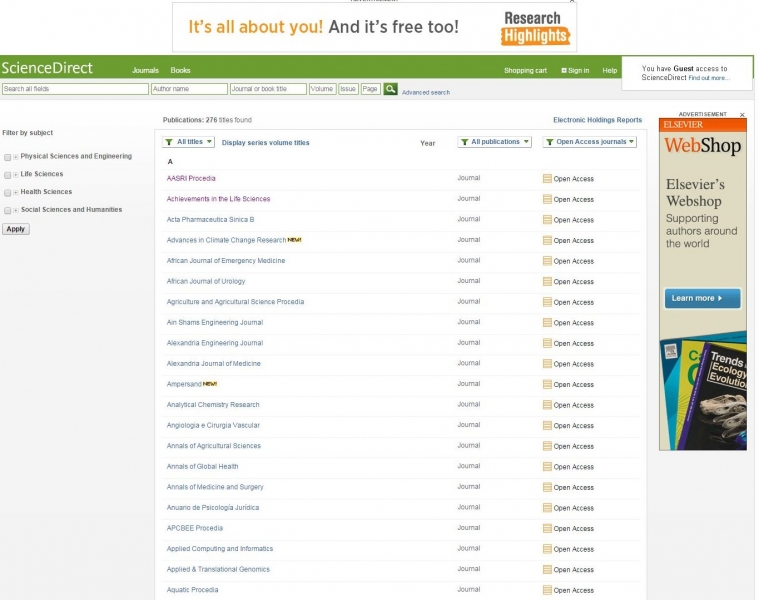
Task: Click Open Access icon for Agriculture and Agricultural Science Procedia
Action: pos(547,302)
